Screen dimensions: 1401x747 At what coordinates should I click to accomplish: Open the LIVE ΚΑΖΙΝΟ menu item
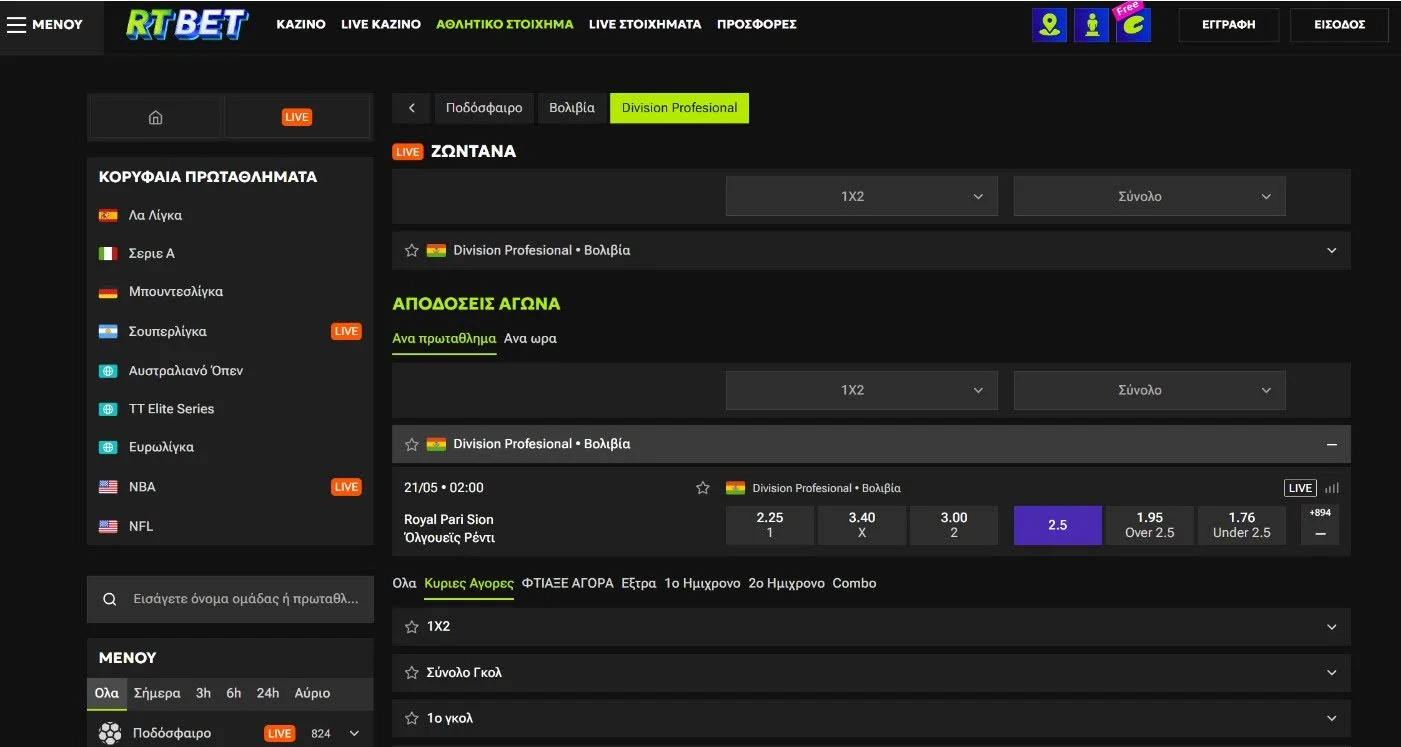(381, 24)
